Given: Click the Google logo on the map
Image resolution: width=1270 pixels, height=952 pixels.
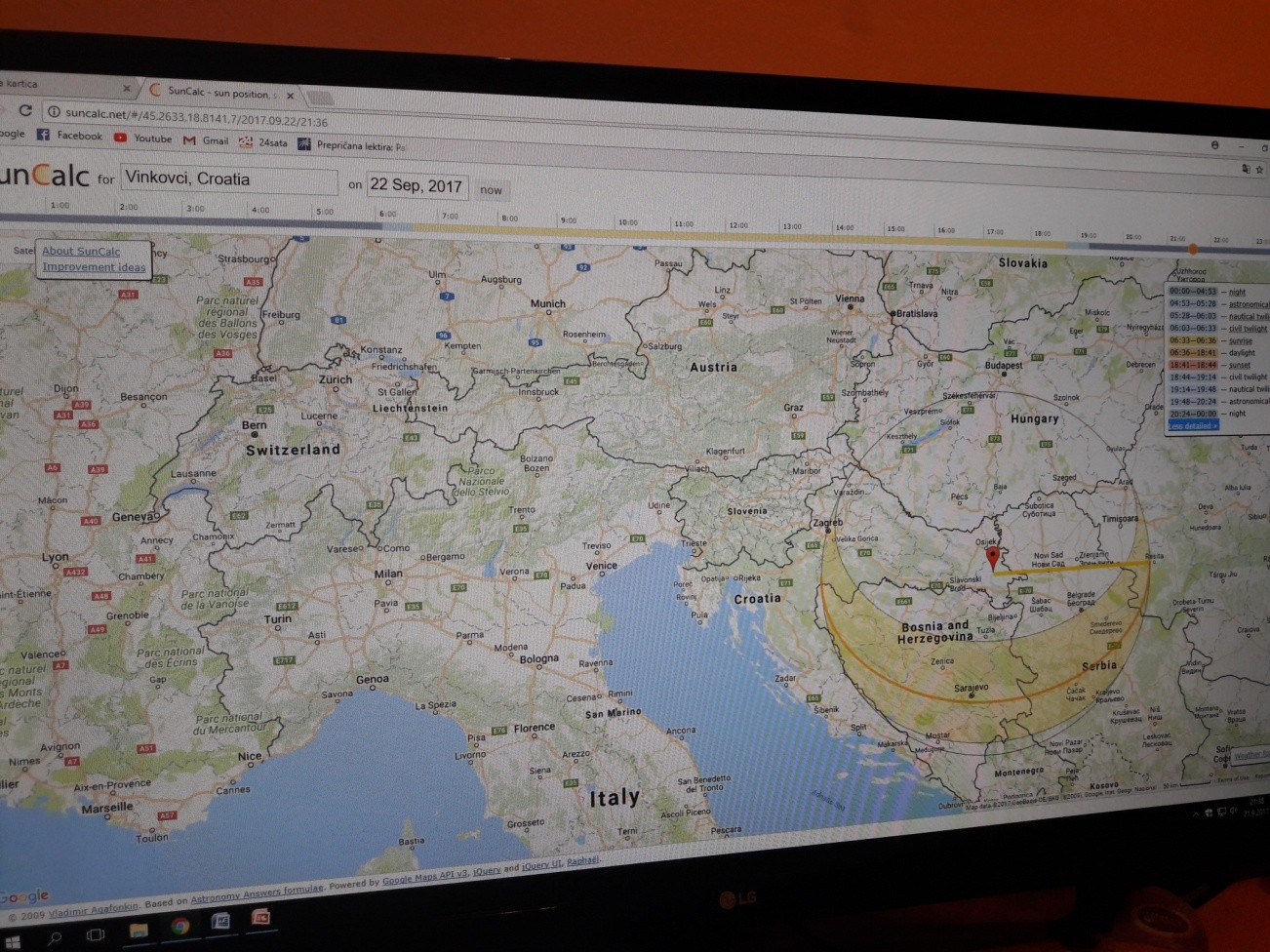Looking at the screenshot, I should tap(23, 896).
